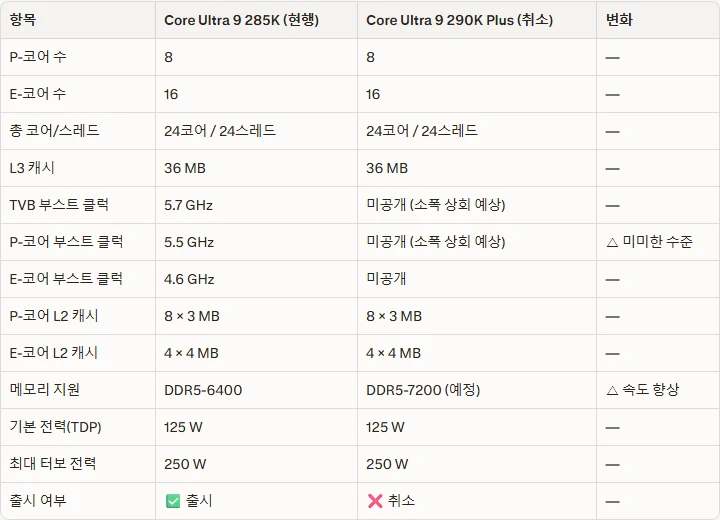Click the 기본 전력(TDP) row label
Image resolution: width=720 pixels, height=520 pixels.
[x=55, y=427]
